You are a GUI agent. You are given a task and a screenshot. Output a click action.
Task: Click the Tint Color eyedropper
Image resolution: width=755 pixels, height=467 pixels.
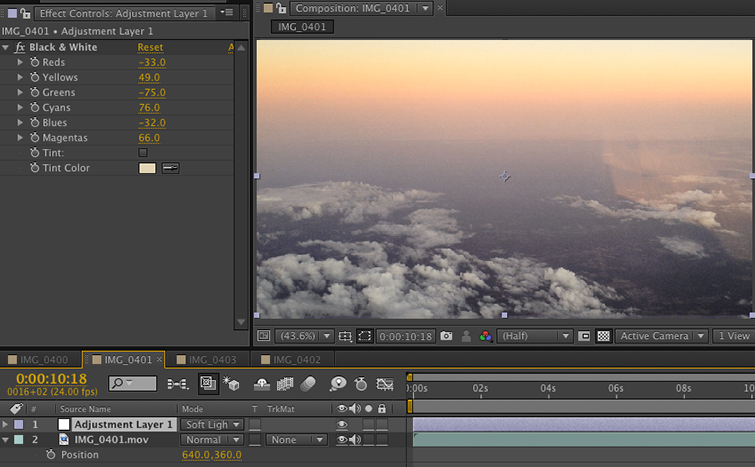pos(171,168)
